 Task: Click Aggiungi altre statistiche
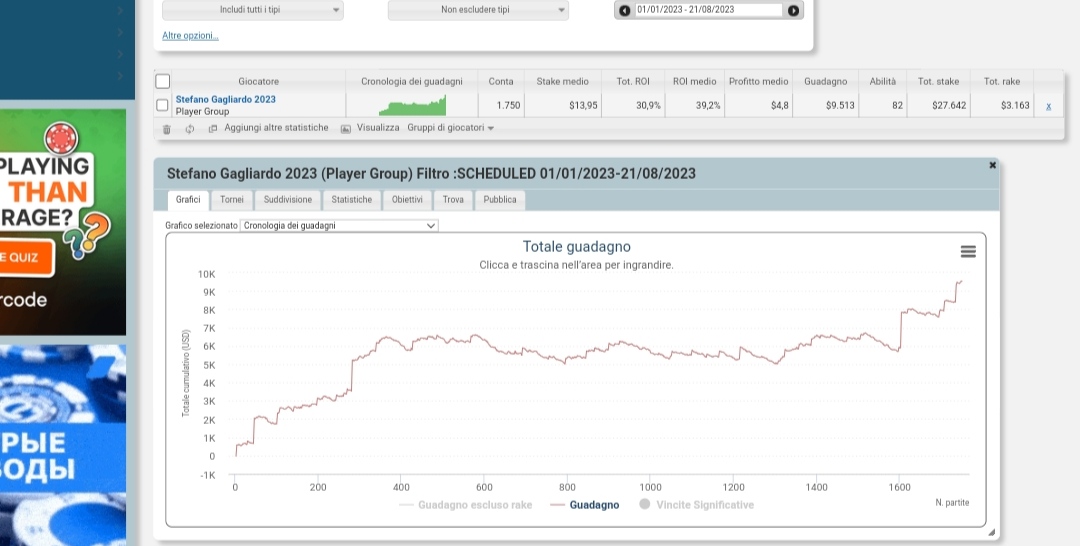coord(276,128)
